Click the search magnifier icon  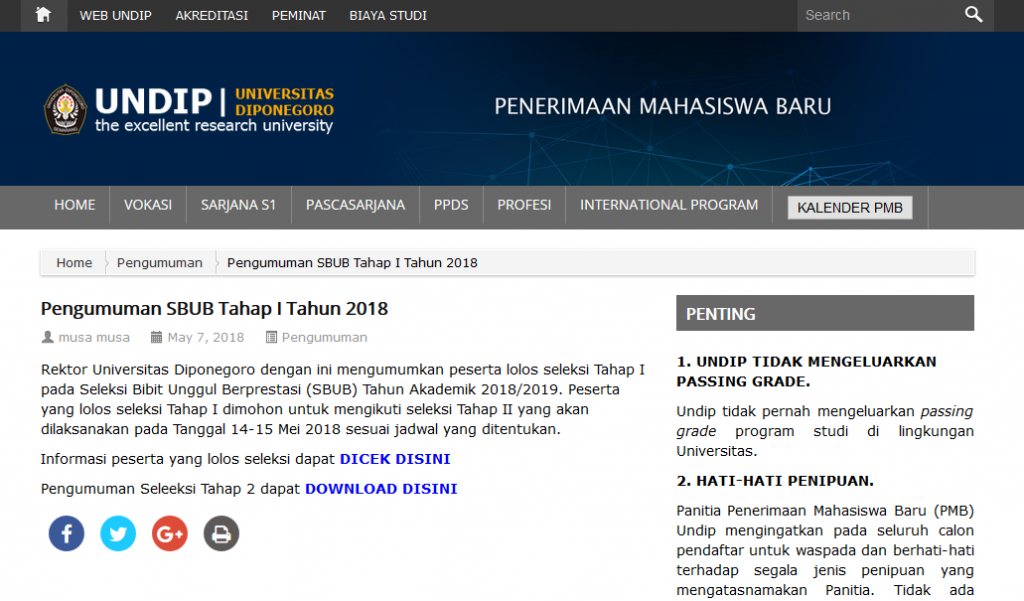[973, 15]
